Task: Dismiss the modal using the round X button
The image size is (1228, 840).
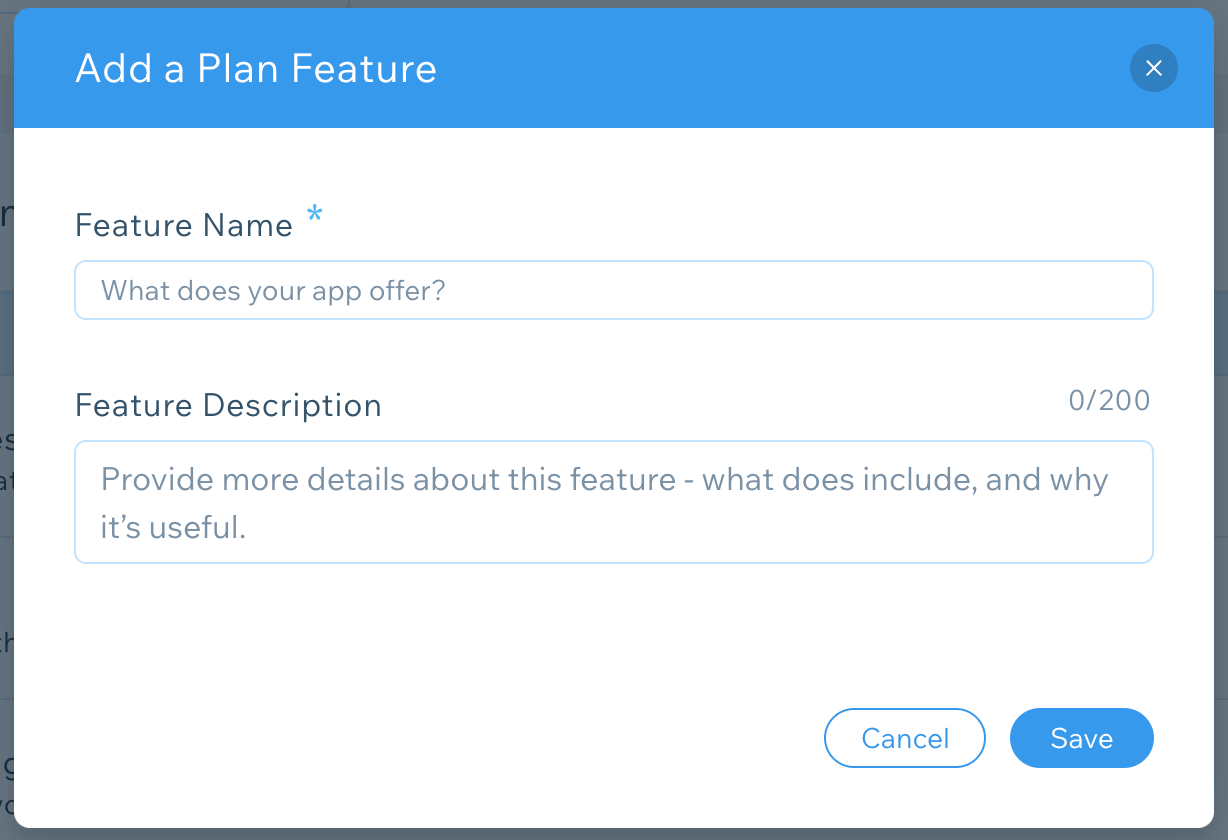Action: point(1153,68)
